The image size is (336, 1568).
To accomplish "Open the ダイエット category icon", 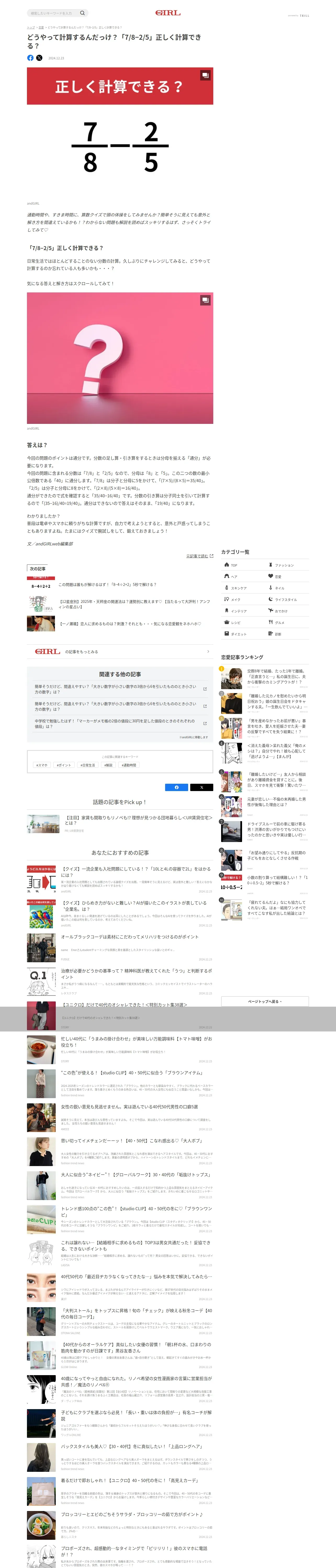I will coord(226,634).
